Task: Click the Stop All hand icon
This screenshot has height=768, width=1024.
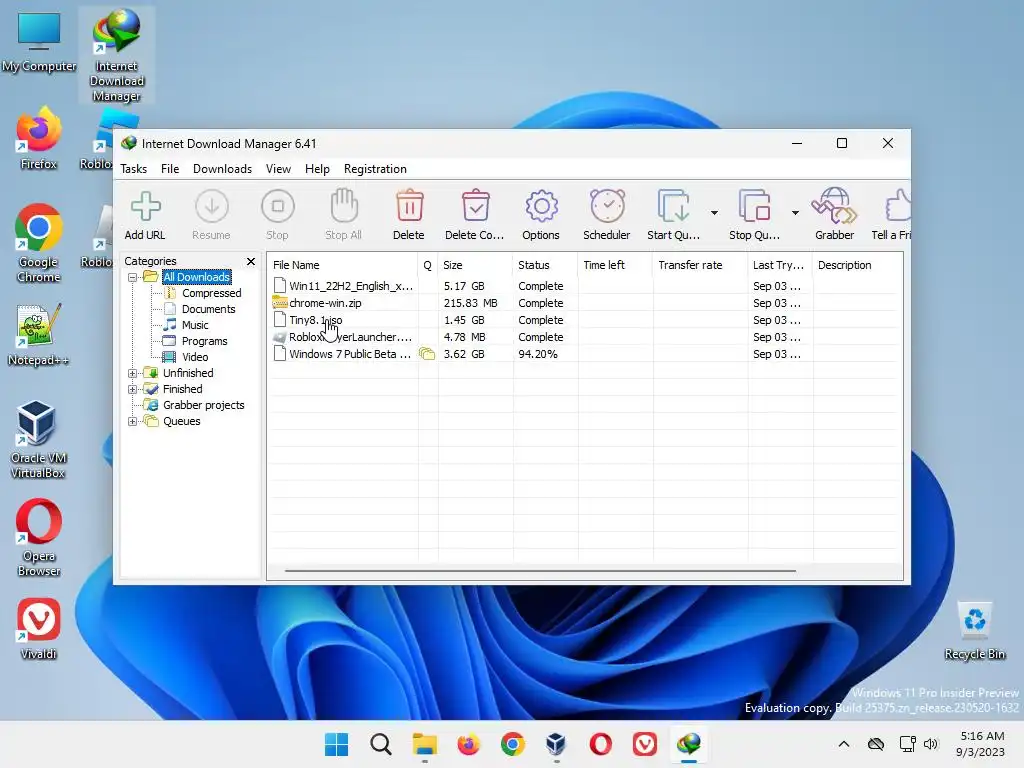Action: click(344, 206)
